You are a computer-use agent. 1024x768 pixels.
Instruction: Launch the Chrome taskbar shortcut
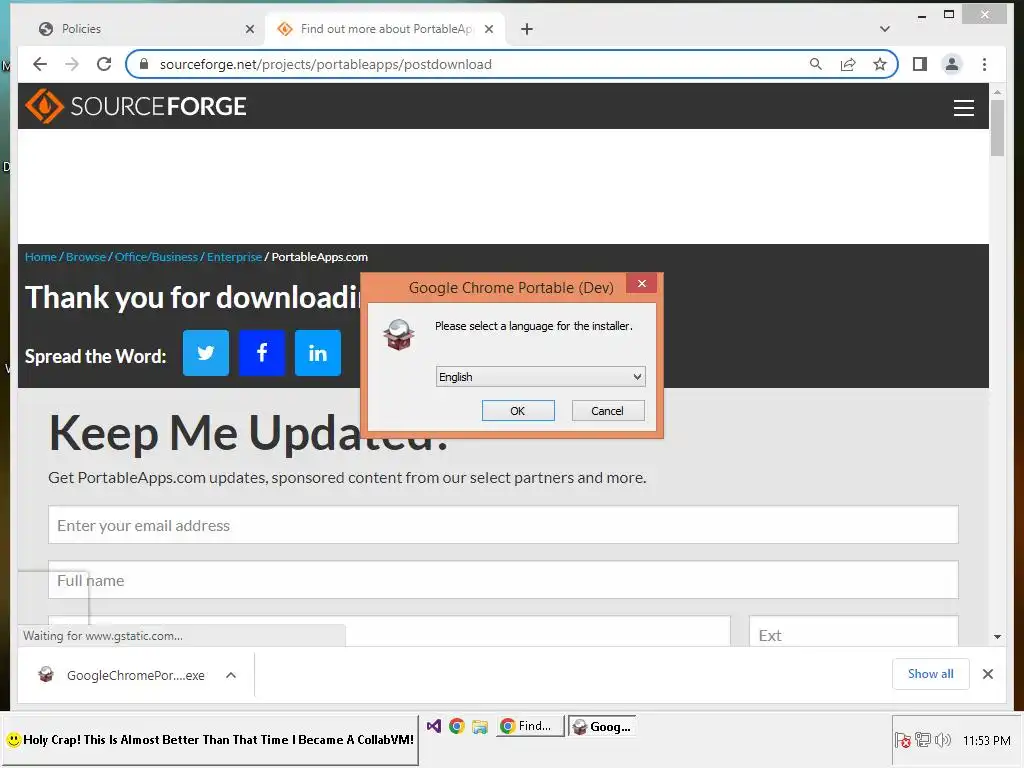point(456,726)
